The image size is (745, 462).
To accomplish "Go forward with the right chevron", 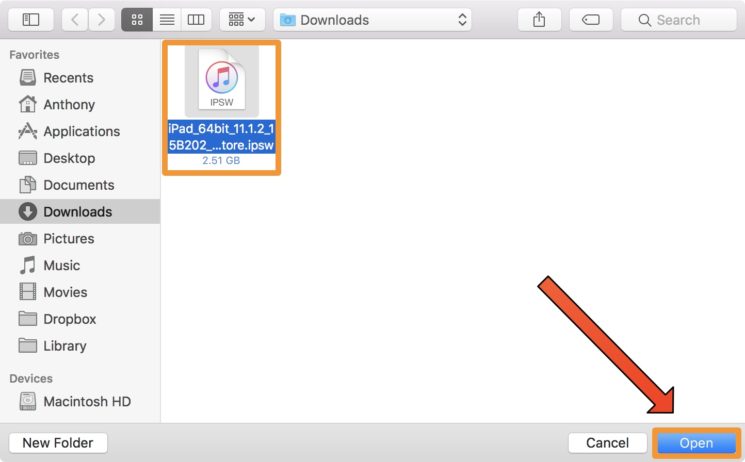I will [x=102, y=19].
